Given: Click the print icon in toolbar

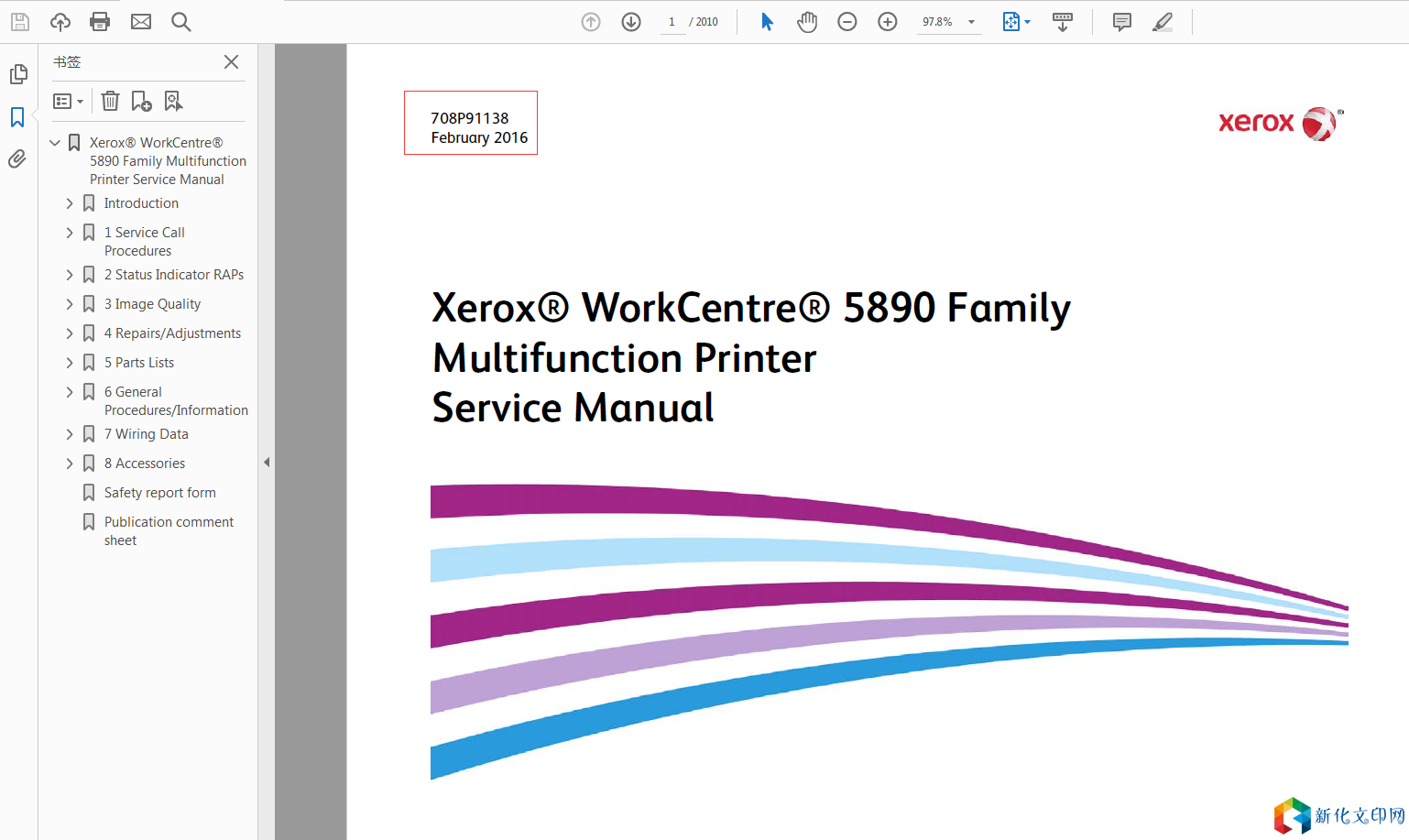Looking at the screenshot, I should click(100, 22).
